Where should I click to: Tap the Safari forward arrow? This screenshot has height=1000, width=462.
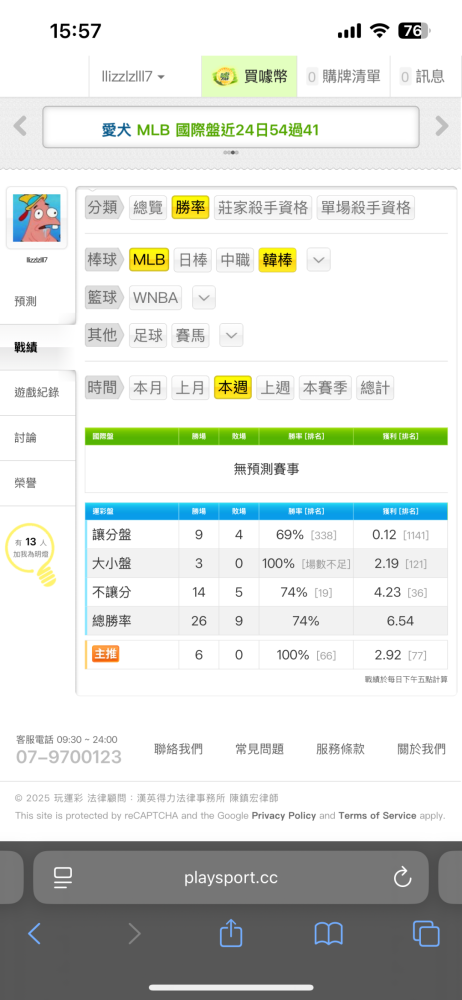coord(134,934)
